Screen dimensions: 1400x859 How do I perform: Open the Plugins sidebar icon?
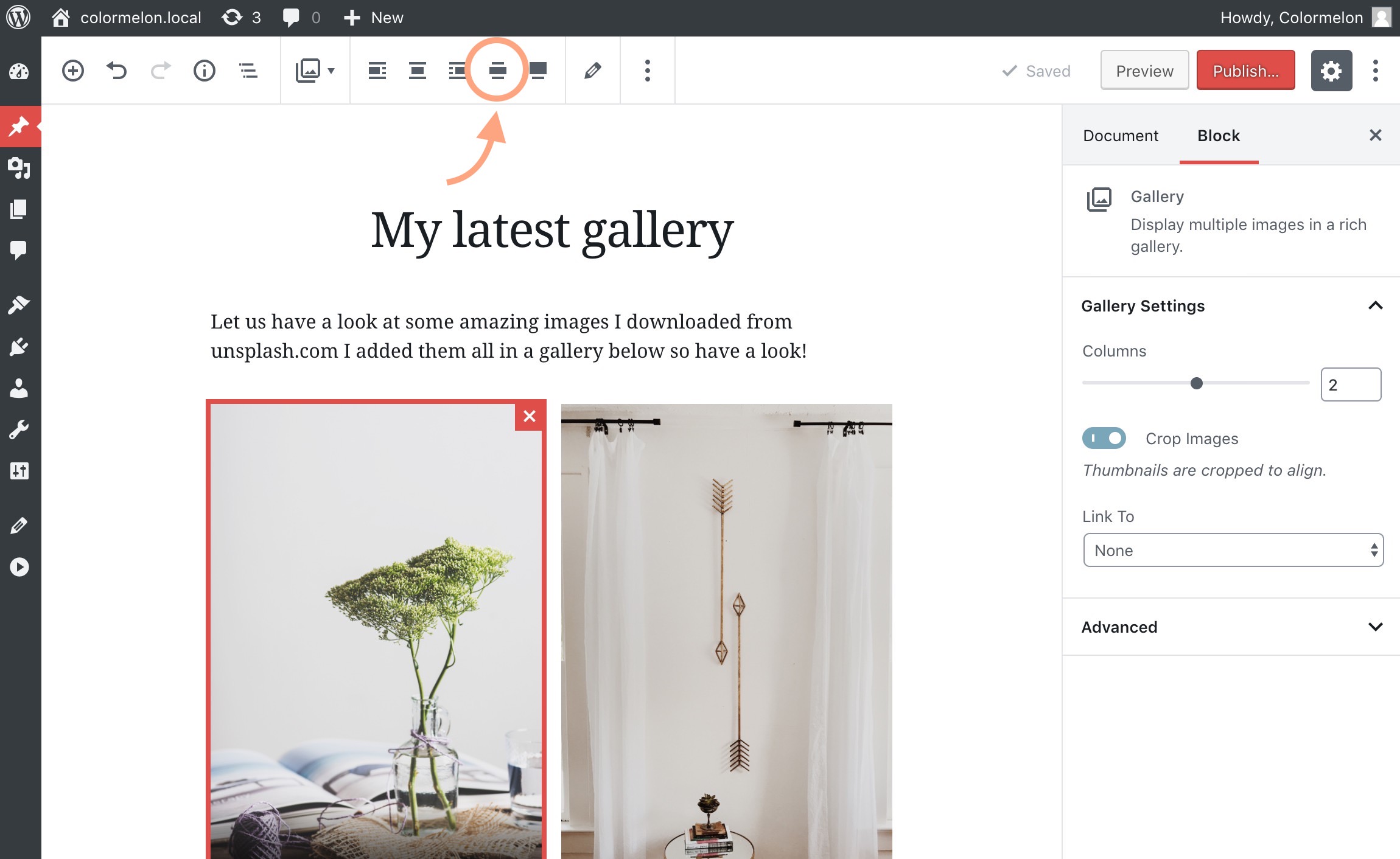pyautogui.click(x=19, y=346)
